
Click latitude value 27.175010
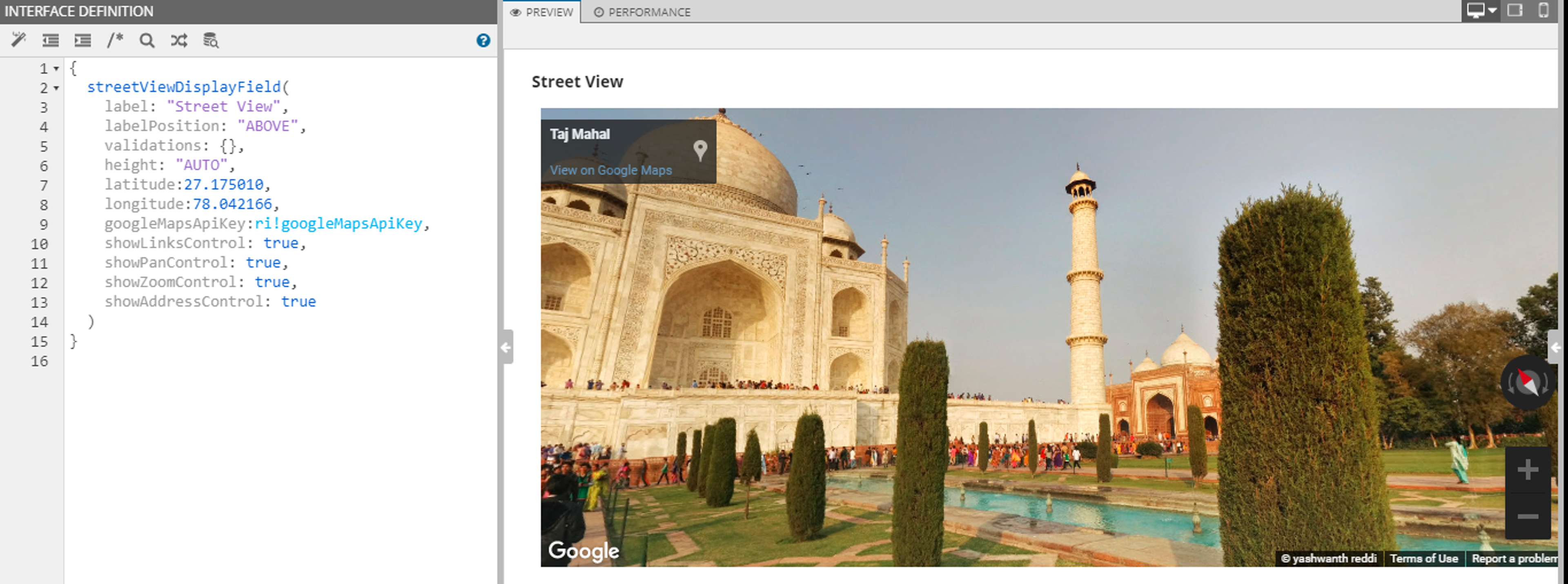coord(223,184)
